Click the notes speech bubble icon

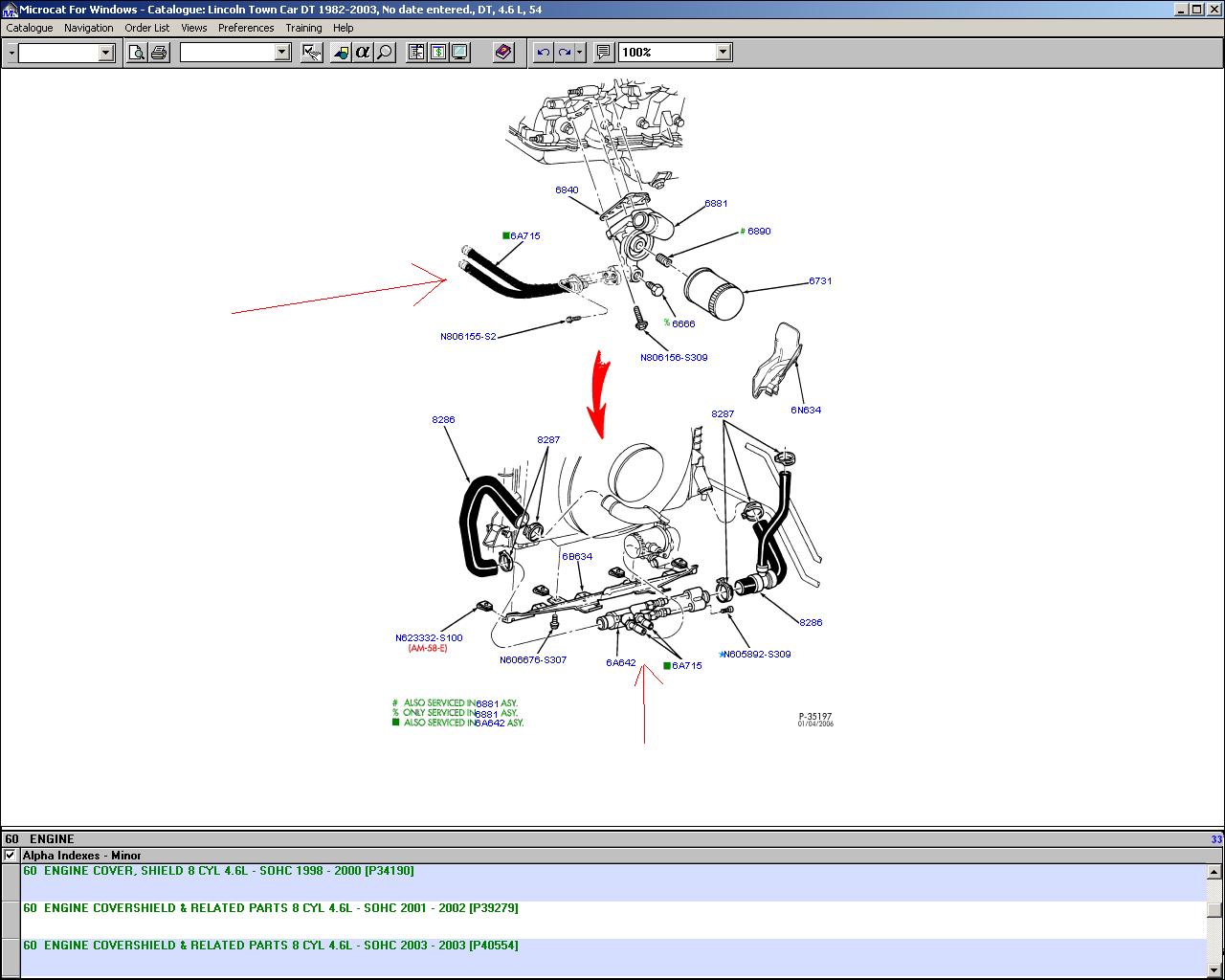point(603,53)
